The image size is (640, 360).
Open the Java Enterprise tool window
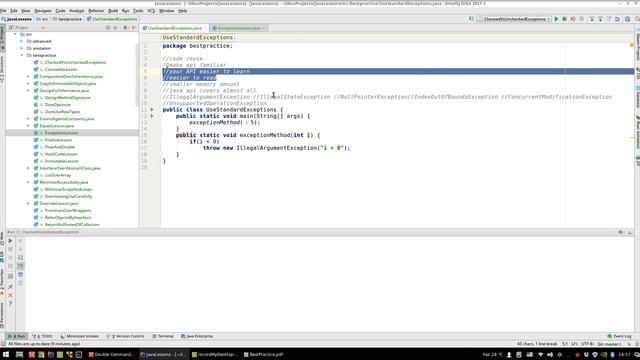(197, 336)
